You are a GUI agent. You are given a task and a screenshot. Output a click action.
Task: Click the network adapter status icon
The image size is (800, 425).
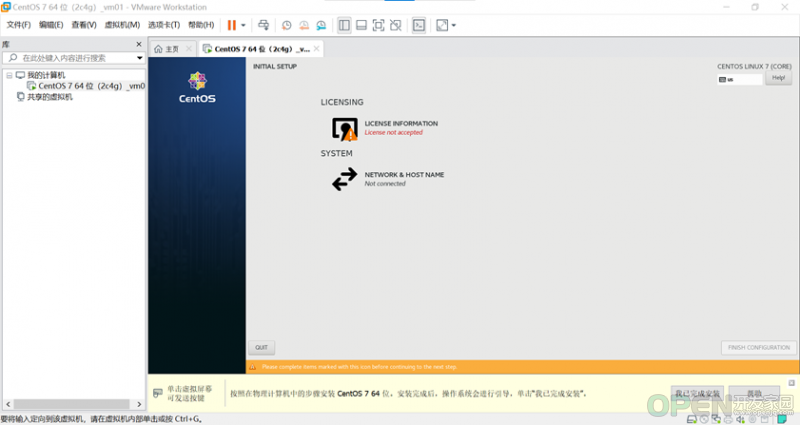(716, 419)
